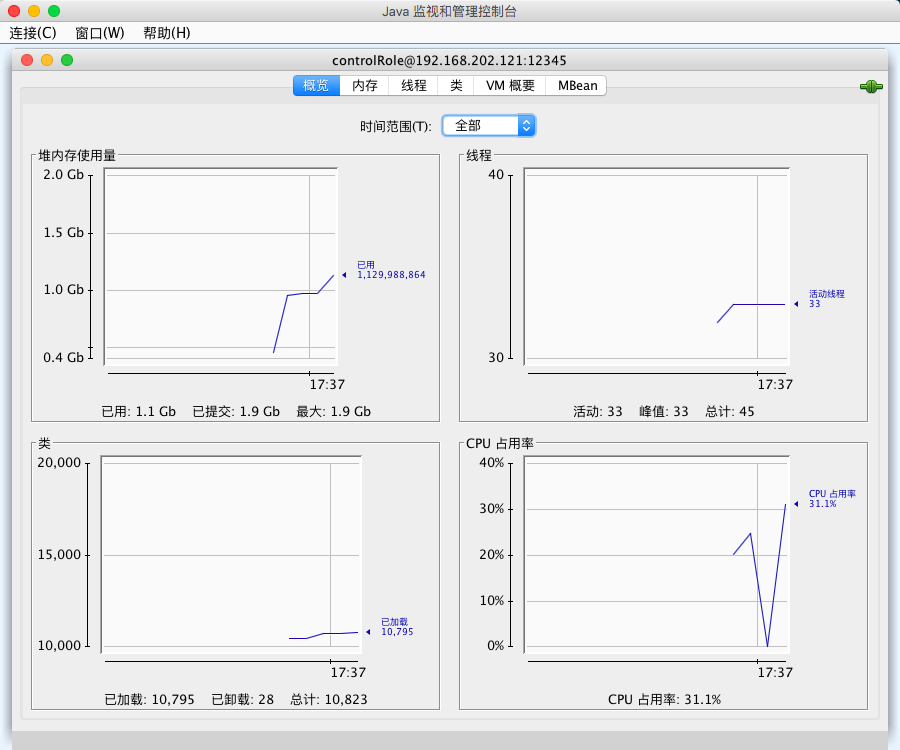Screen dimensions: 900x750
Task: Click the 已加载 10,795 marker arrow
Action: coord(368,632)
